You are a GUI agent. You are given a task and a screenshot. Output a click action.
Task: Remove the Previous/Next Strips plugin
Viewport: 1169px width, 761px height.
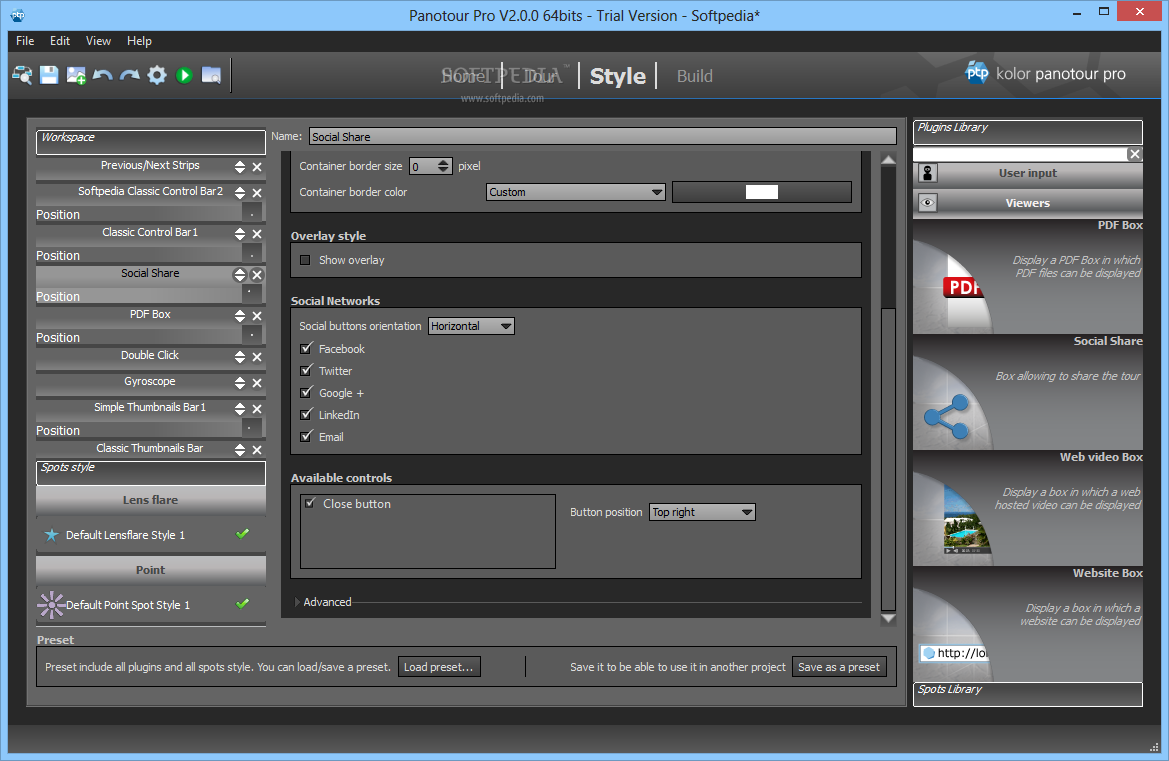257,167
